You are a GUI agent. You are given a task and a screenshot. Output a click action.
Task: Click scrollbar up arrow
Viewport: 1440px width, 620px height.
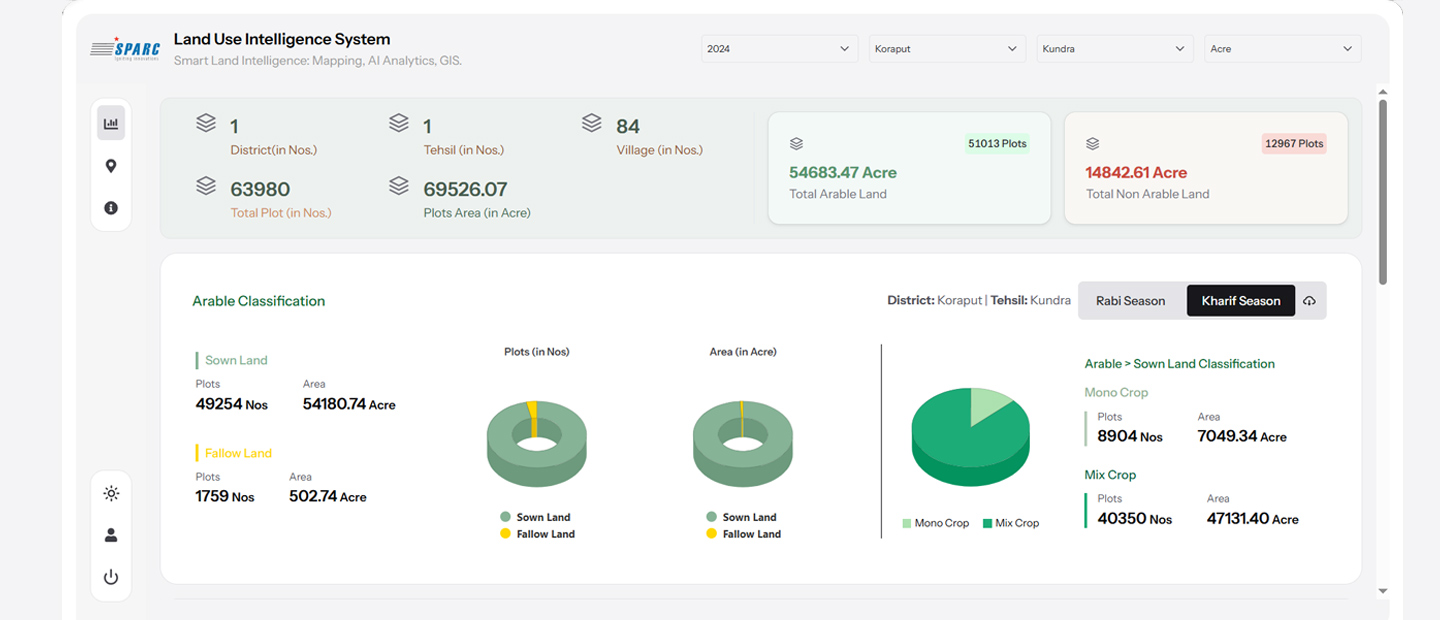[1383, 91]
